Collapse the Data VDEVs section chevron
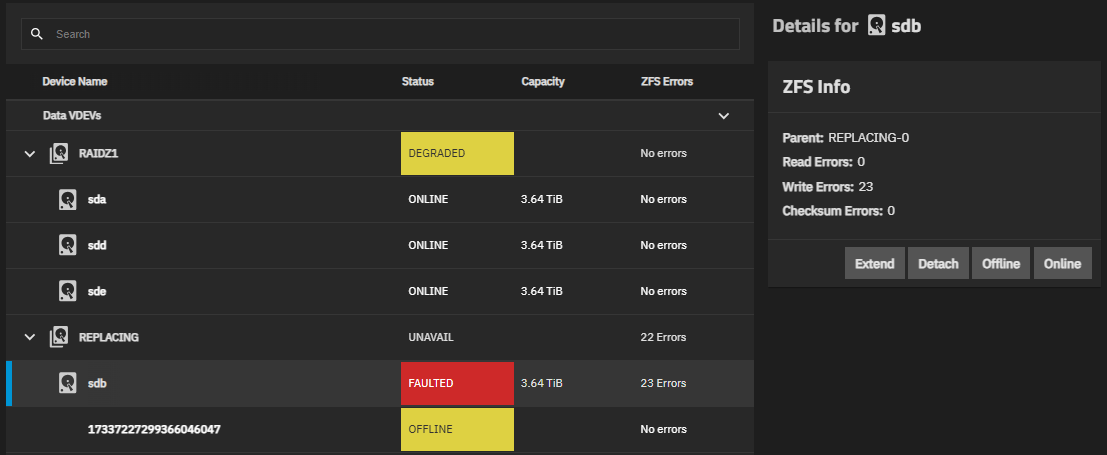Image resolution: width=1107 pixels, height=455 pixels. (x=724, y=116)
